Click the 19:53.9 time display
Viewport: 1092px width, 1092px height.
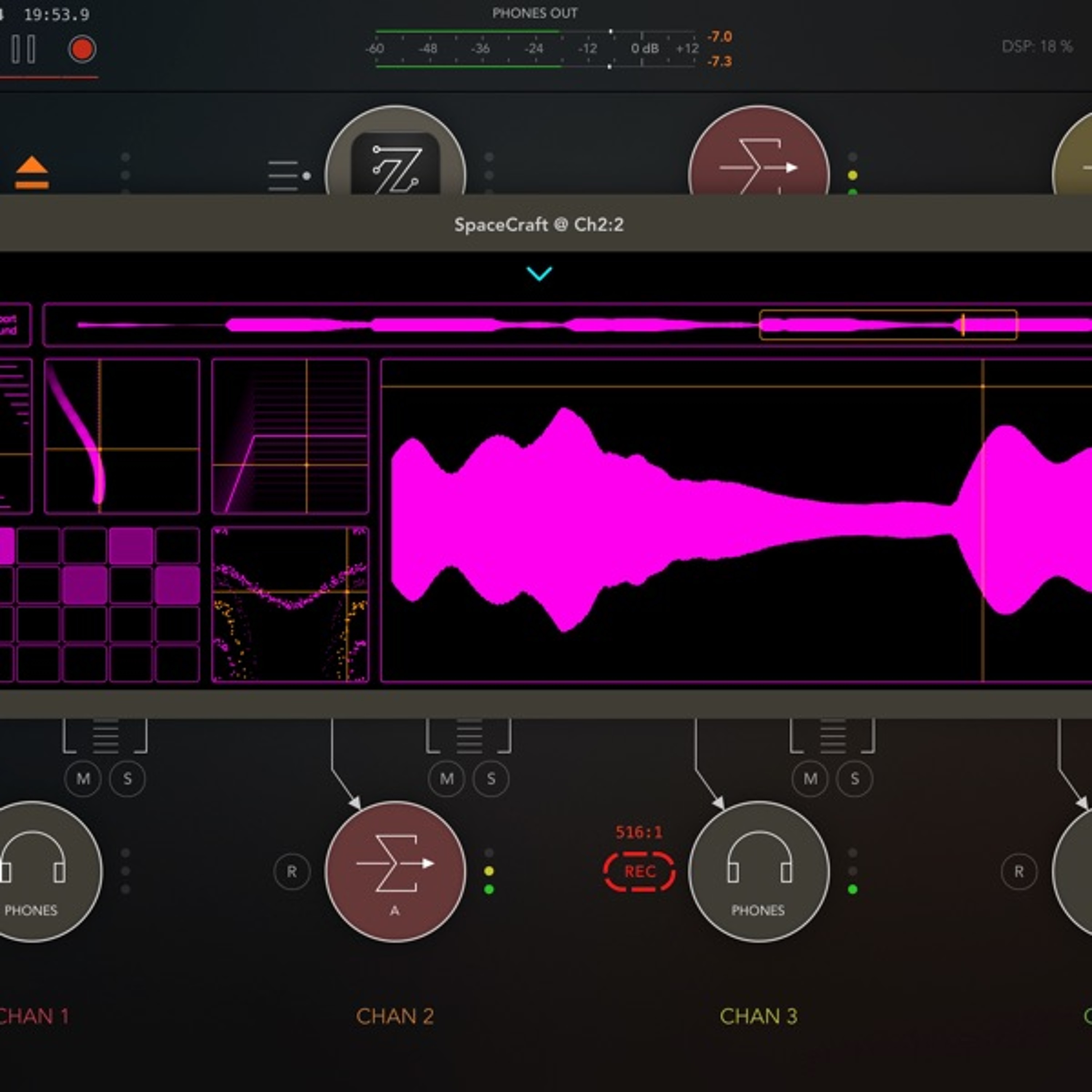pos(56,15)
